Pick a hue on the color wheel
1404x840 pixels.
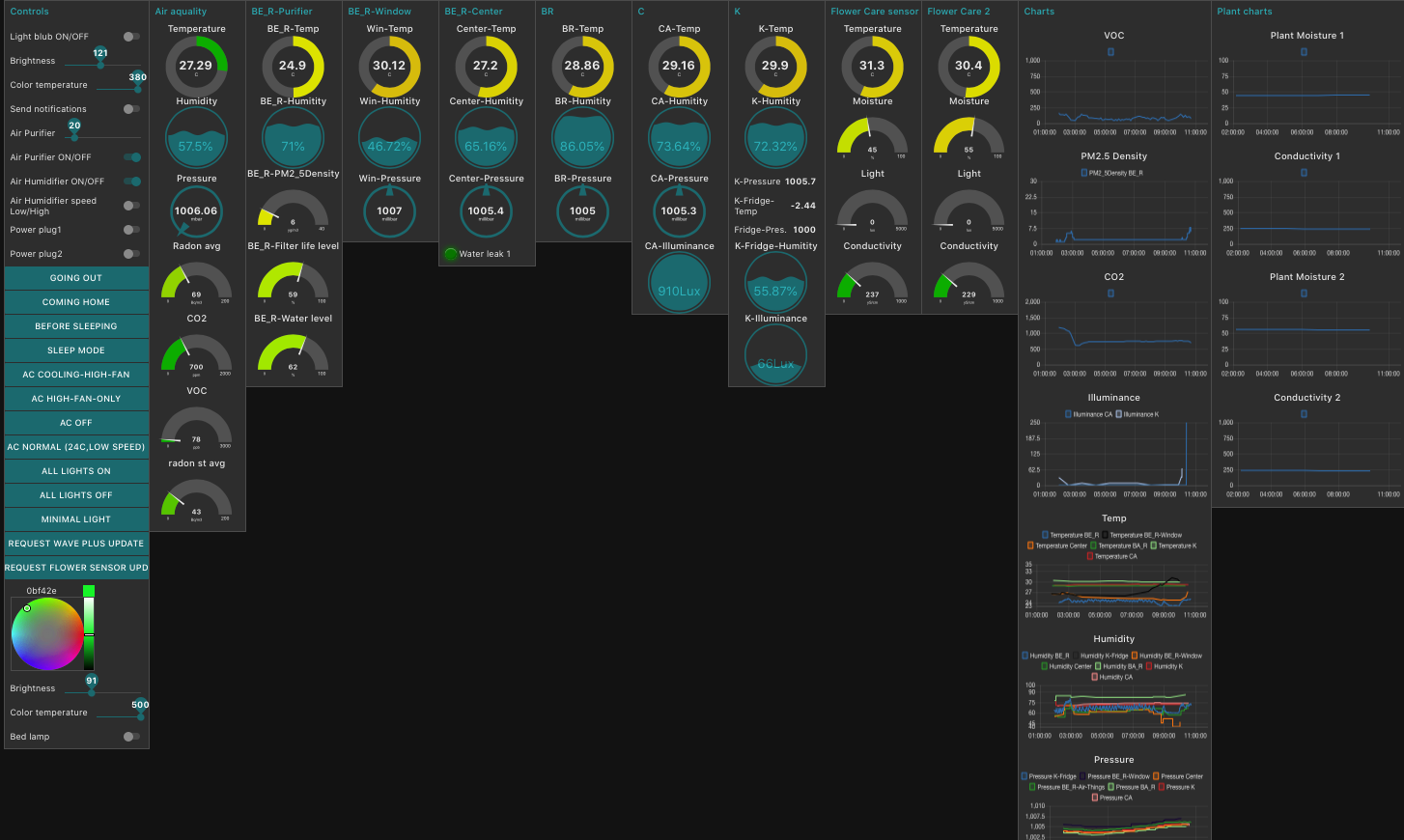coord(47,634)
